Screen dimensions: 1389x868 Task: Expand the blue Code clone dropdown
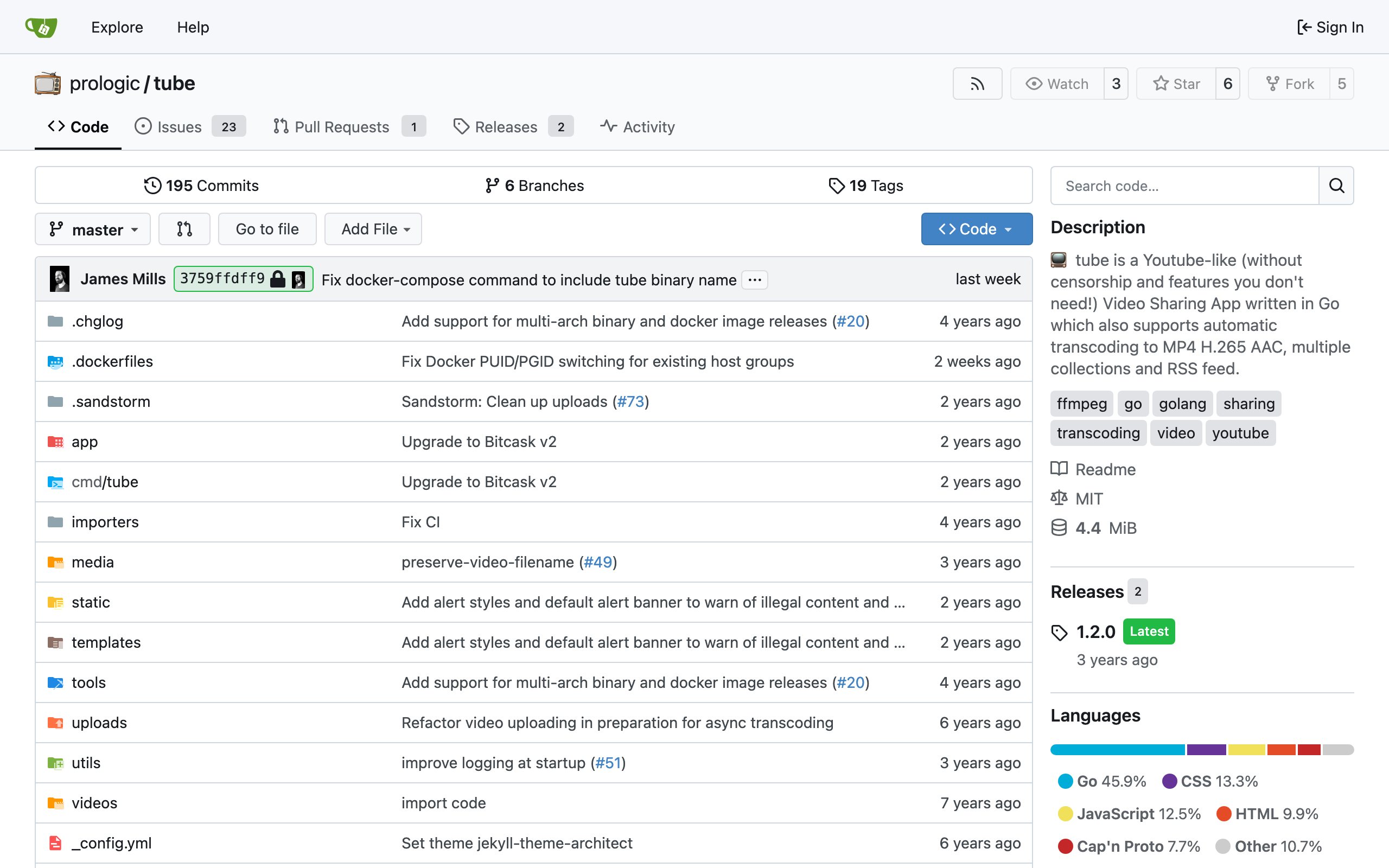[976, 229]
